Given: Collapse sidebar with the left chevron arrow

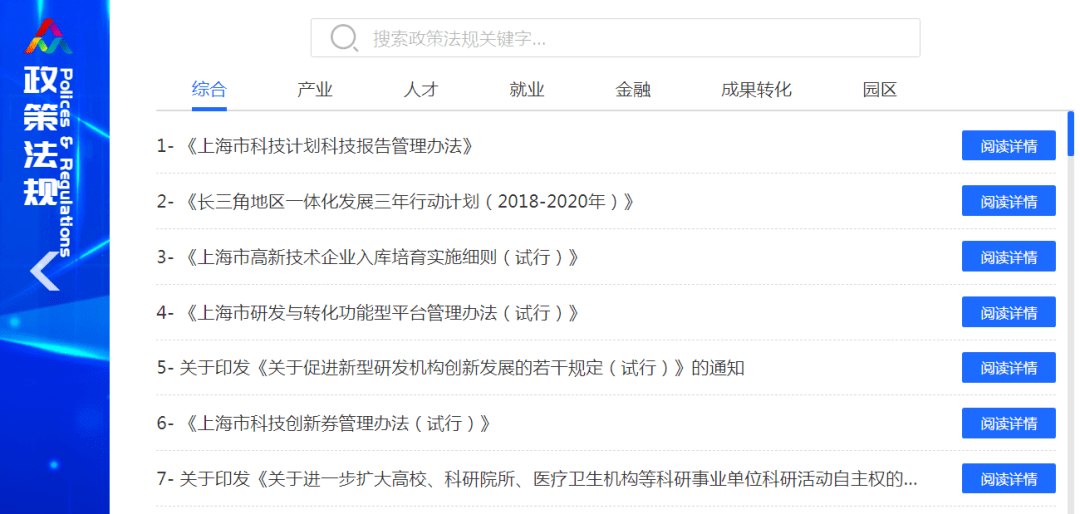Looking at the screenshot, I should (x=44, y=272).
